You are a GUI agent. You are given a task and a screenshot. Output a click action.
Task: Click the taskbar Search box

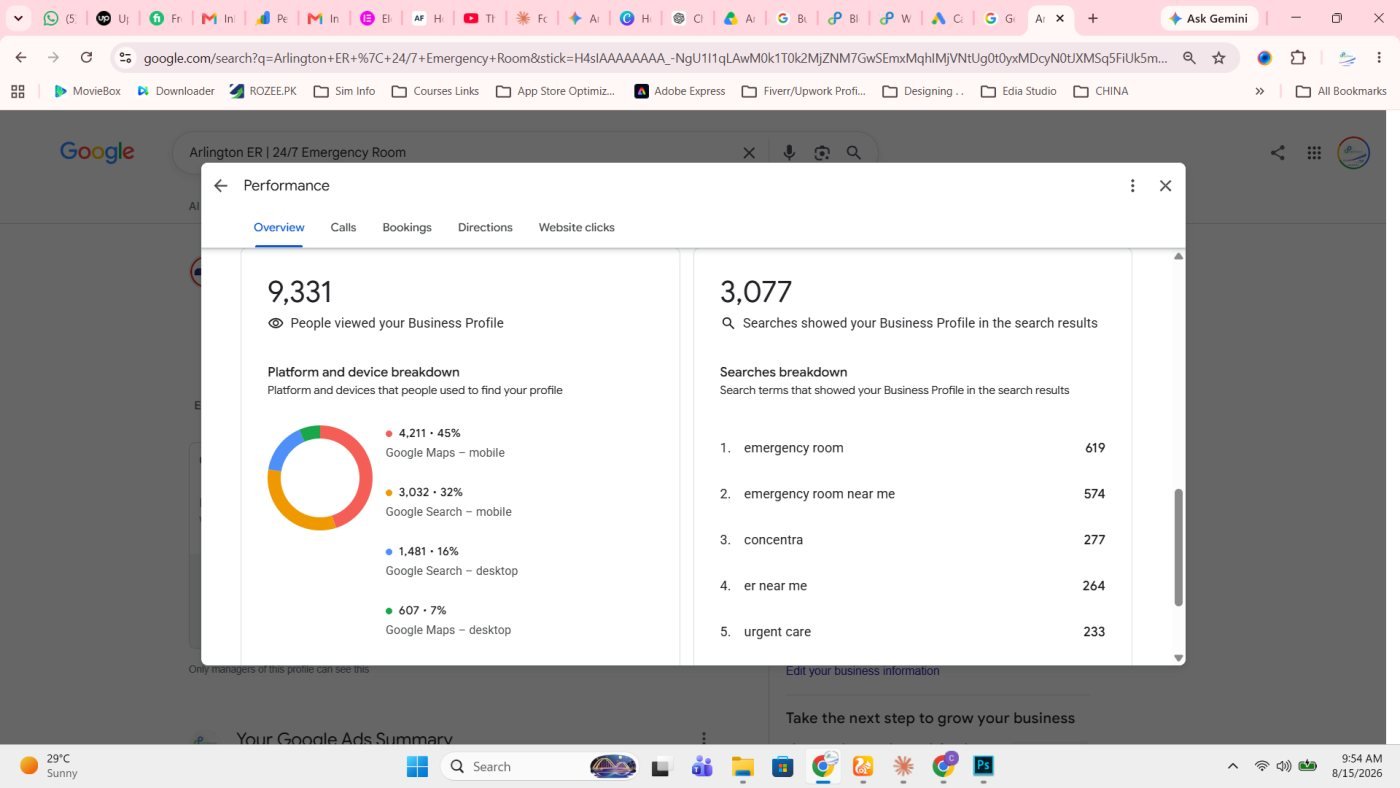point(540,766)
